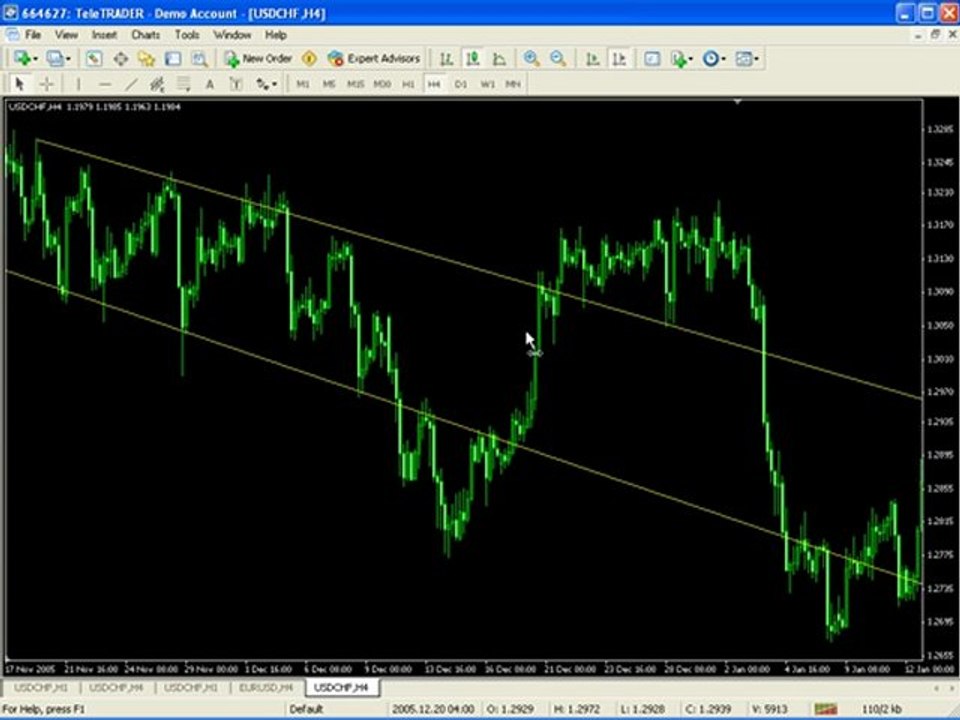960x720 pixels.
Task: Toggle chart Auto Scroll icon
Action: coord(592,59)
